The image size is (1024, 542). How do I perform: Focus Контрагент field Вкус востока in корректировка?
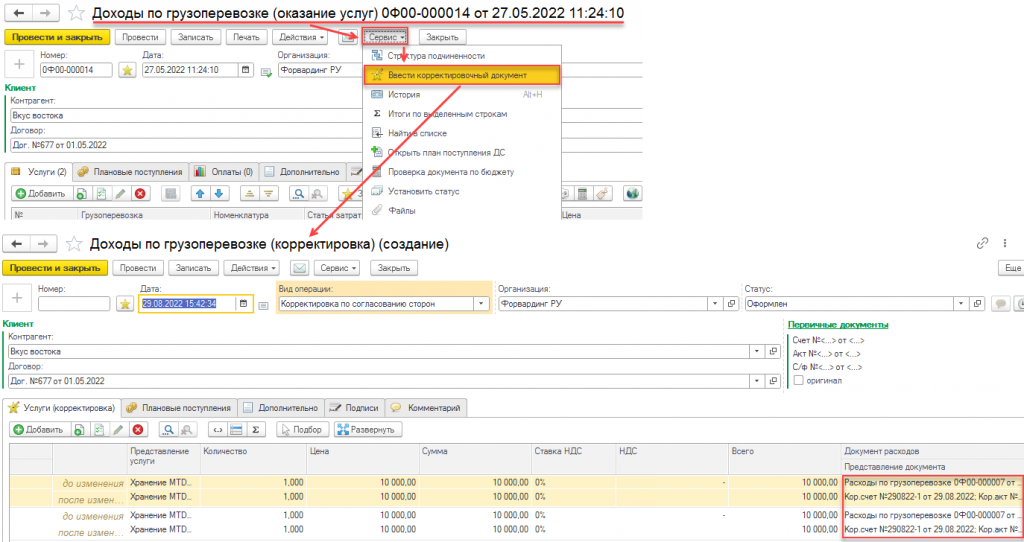379,351
